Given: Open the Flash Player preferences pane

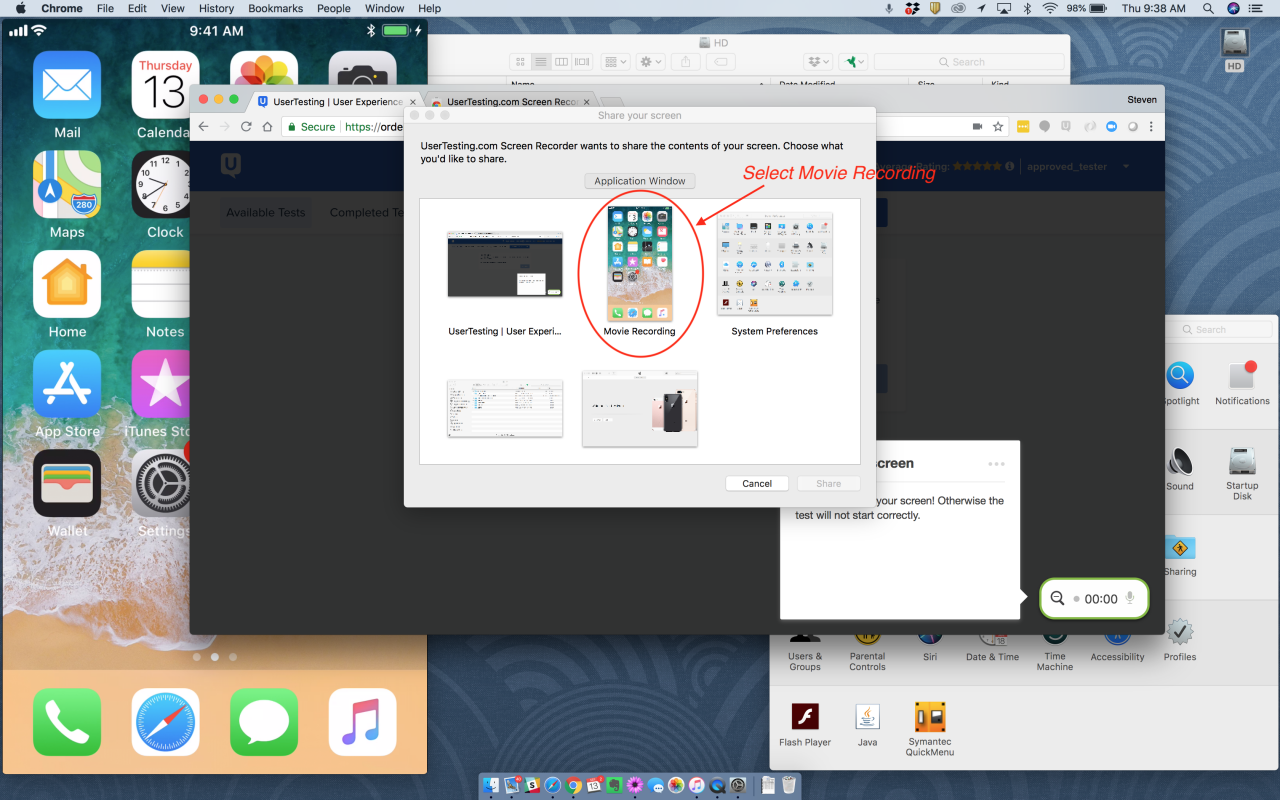Looking at the screenshot, I should (805, 720).
